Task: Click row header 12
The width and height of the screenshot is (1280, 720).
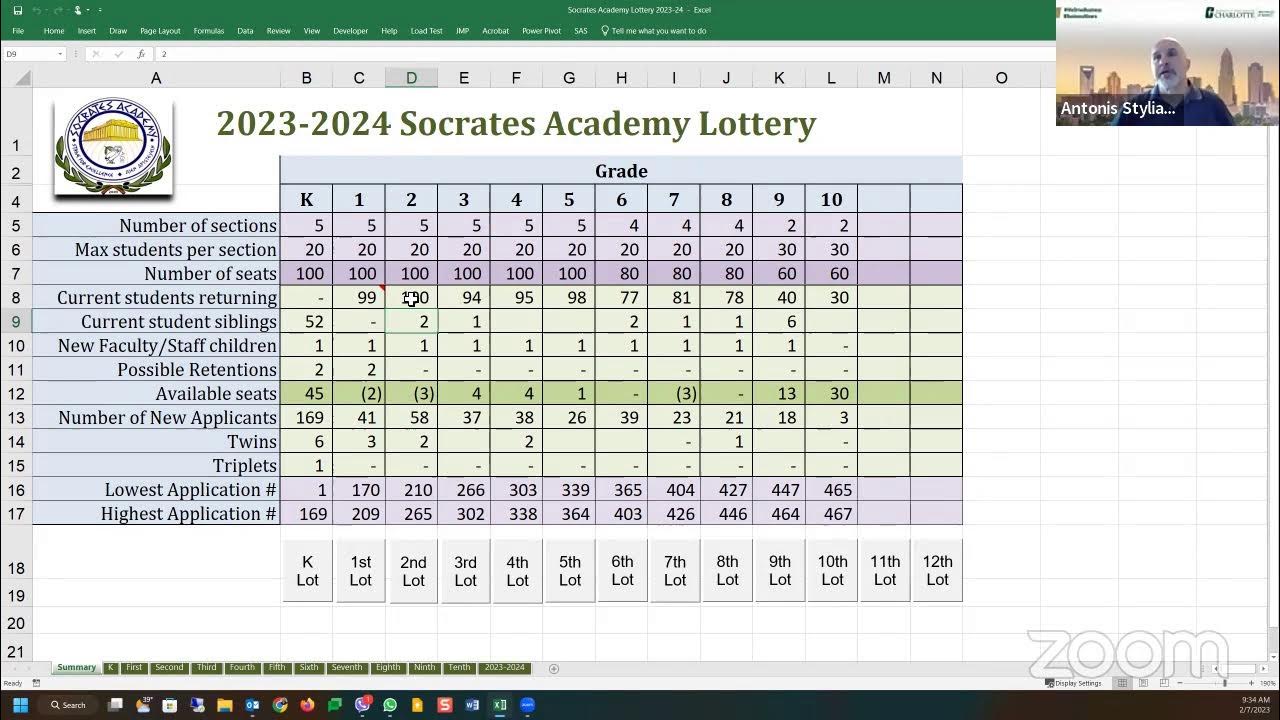Action: 16,393
